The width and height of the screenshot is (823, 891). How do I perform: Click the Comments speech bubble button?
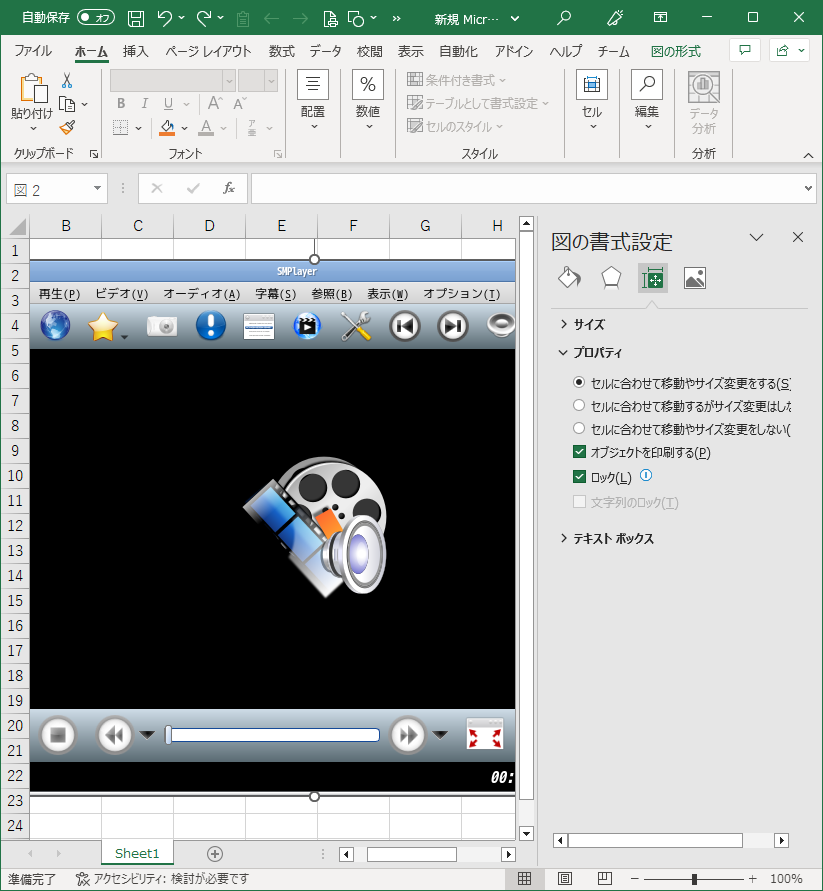[x=745, y=51]
